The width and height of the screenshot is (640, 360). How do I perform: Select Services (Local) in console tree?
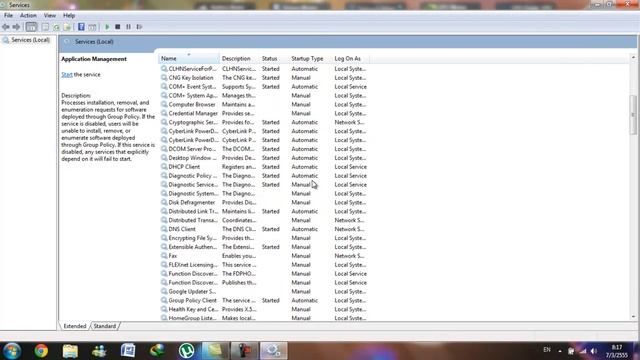(30, 40)
